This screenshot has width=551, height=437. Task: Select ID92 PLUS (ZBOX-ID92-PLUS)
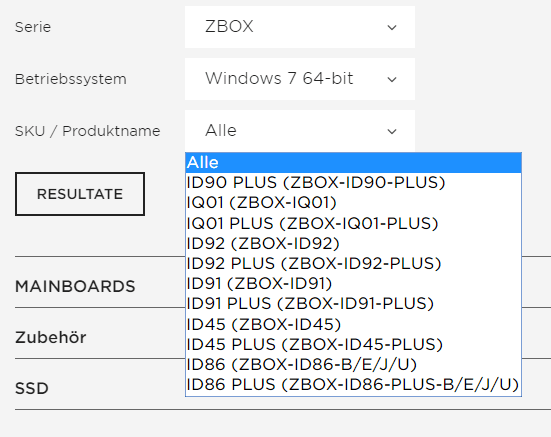click(x=353, y=263)
